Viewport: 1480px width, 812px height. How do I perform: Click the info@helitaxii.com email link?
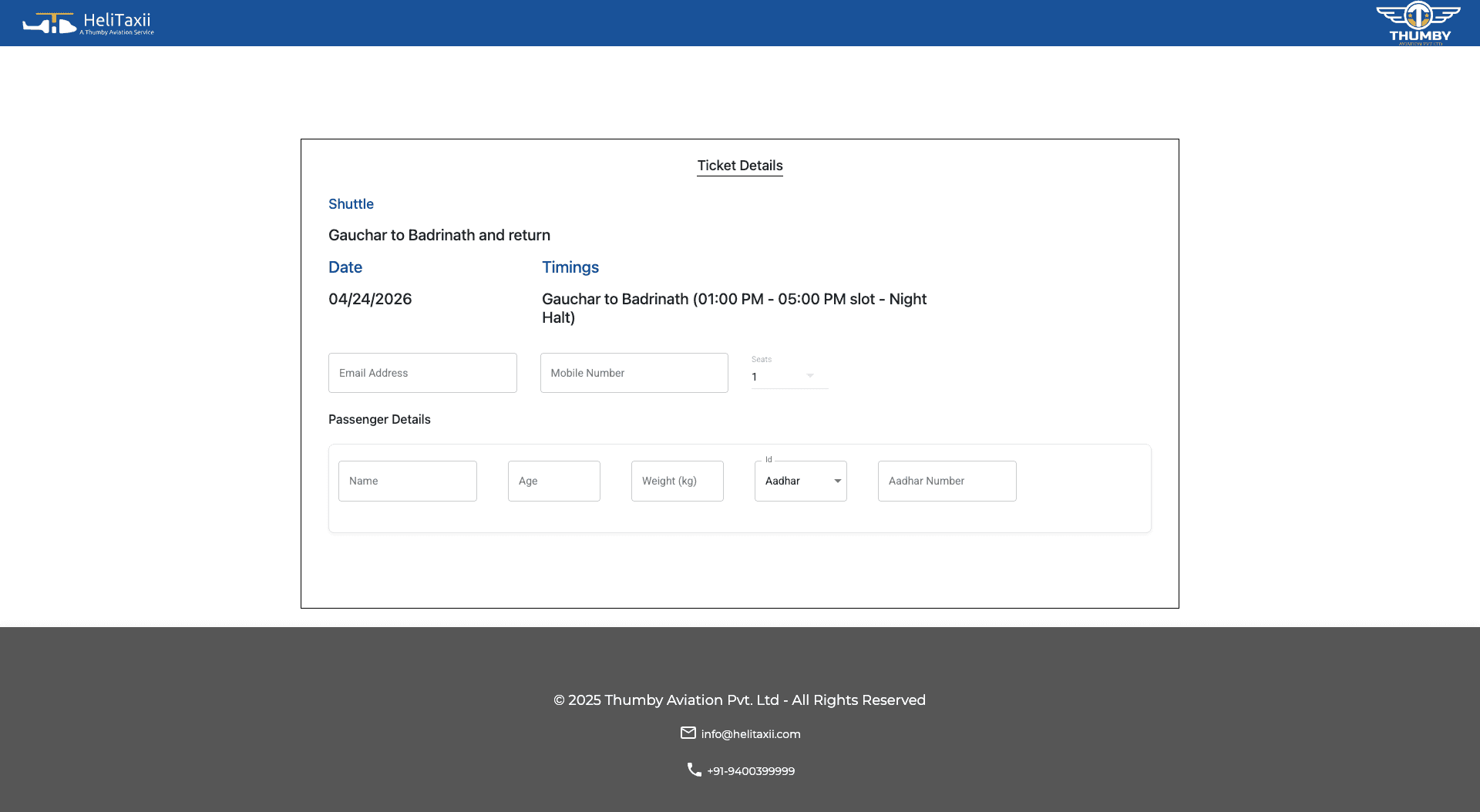coord(750,733)
